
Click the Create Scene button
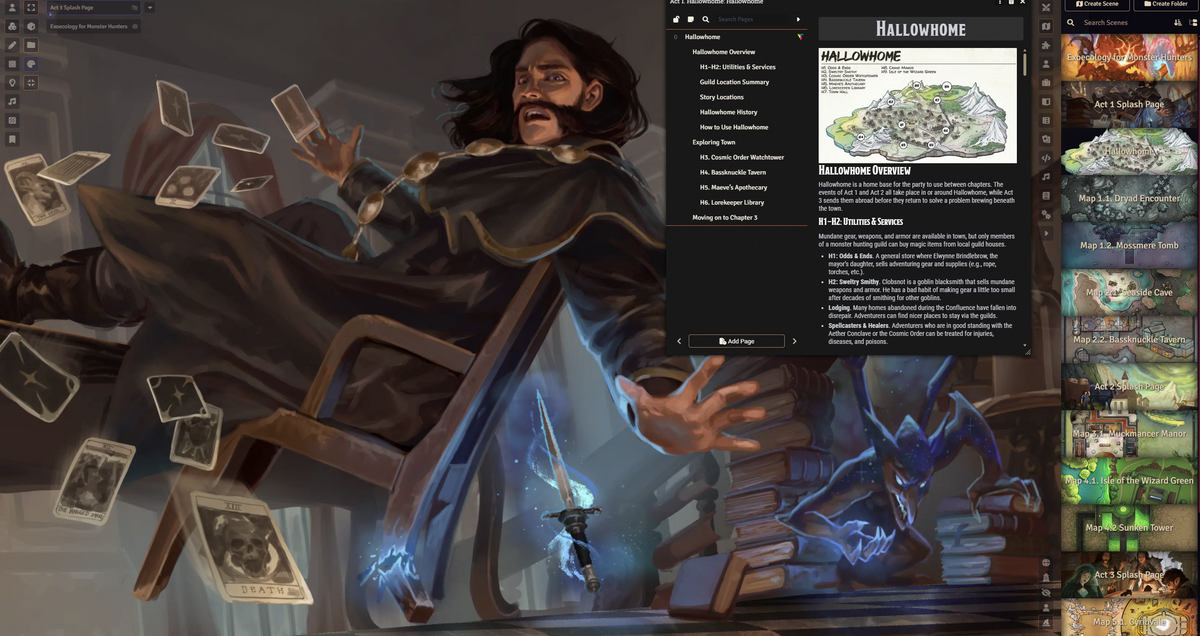pos(1097,4)
